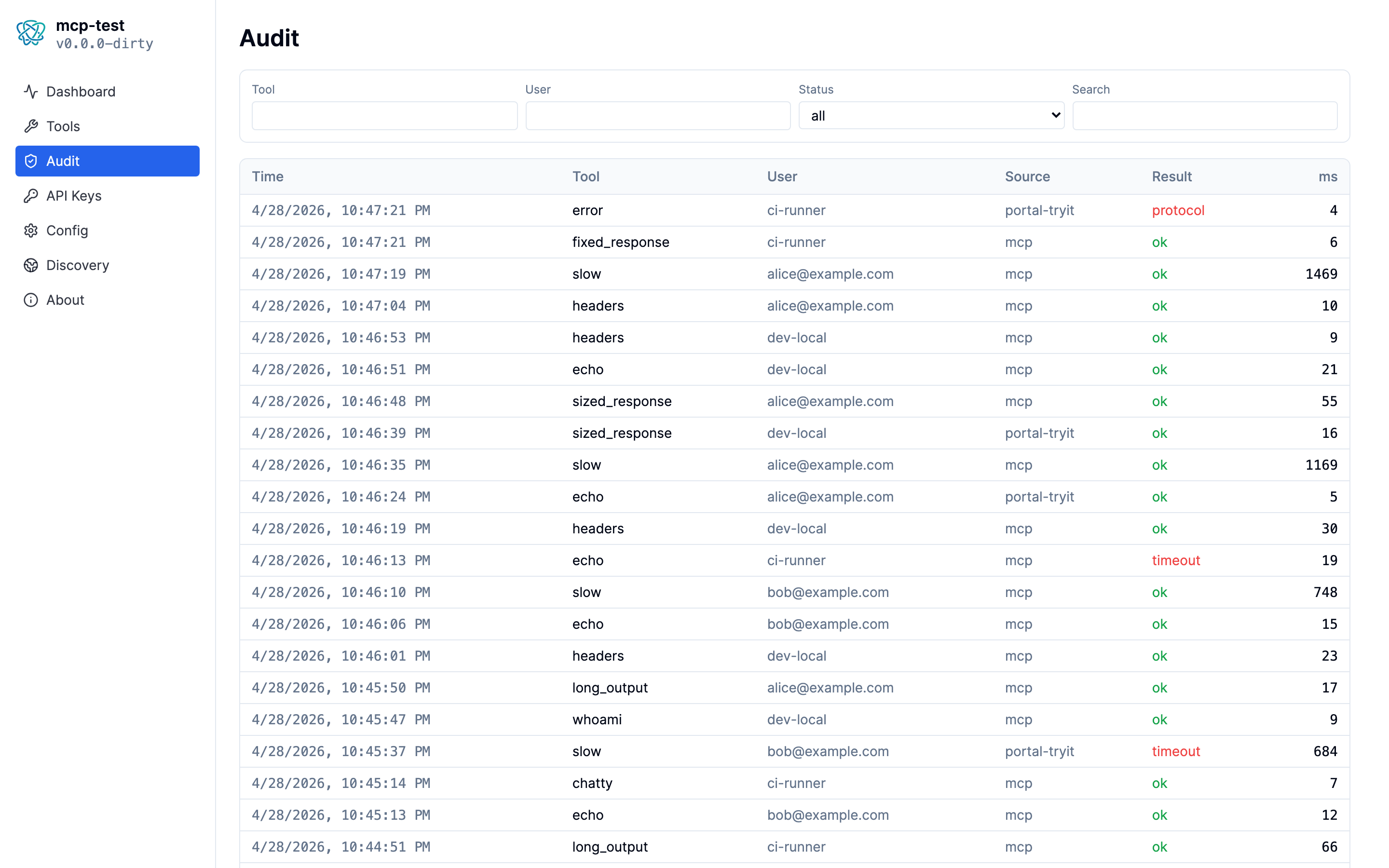The height and width of the screenshot is (868, 1389).
Task: Click the info icon next to About
Action: click(x=31, y=299)
